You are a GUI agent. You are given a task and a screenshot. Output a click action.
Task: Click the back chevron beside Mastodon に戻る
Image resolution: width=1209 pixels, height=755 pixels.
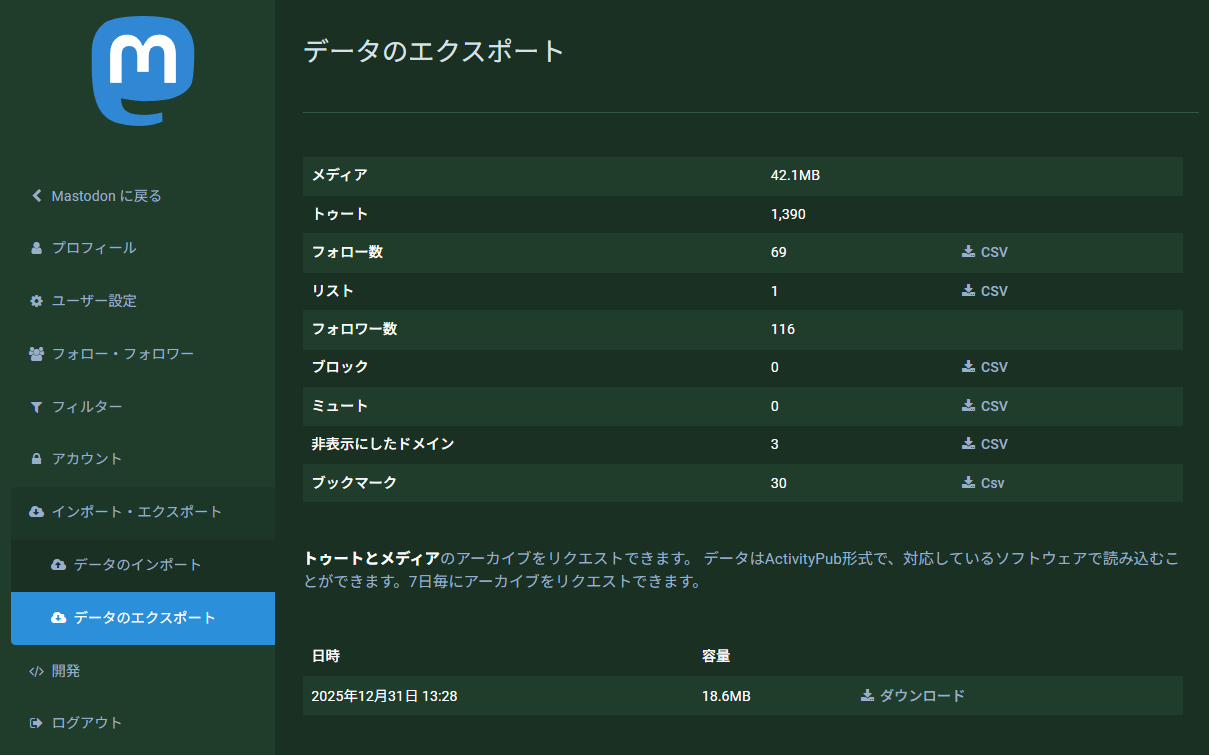pyautogui.click(x=37, y=196)
